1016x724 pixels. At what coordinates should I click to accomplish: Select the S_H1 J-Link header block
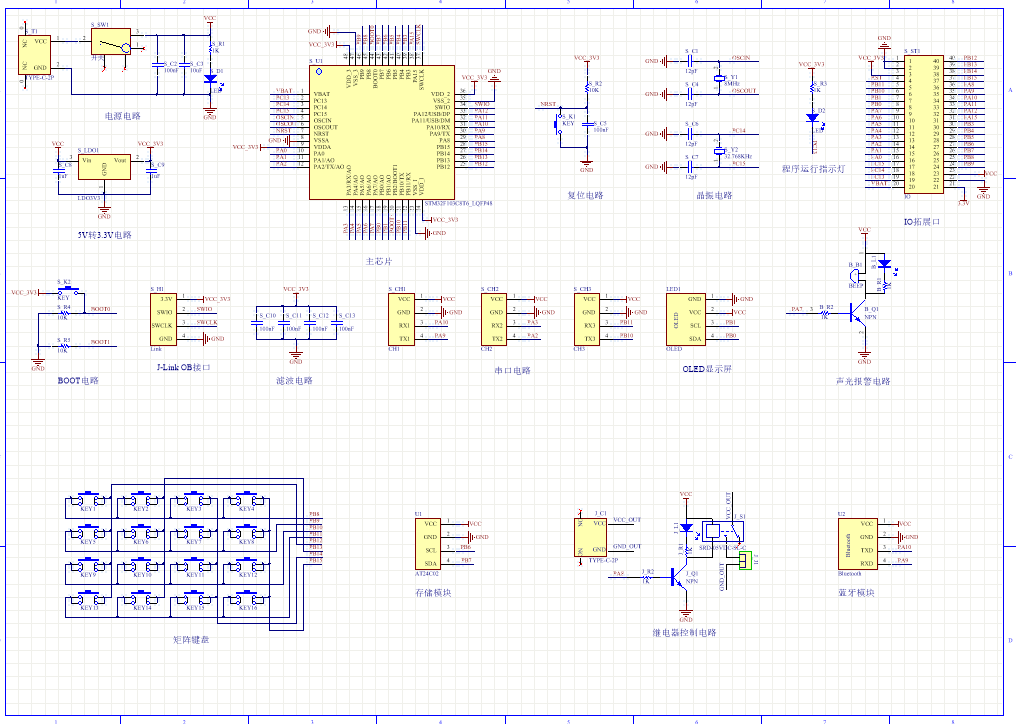(163, 318)
